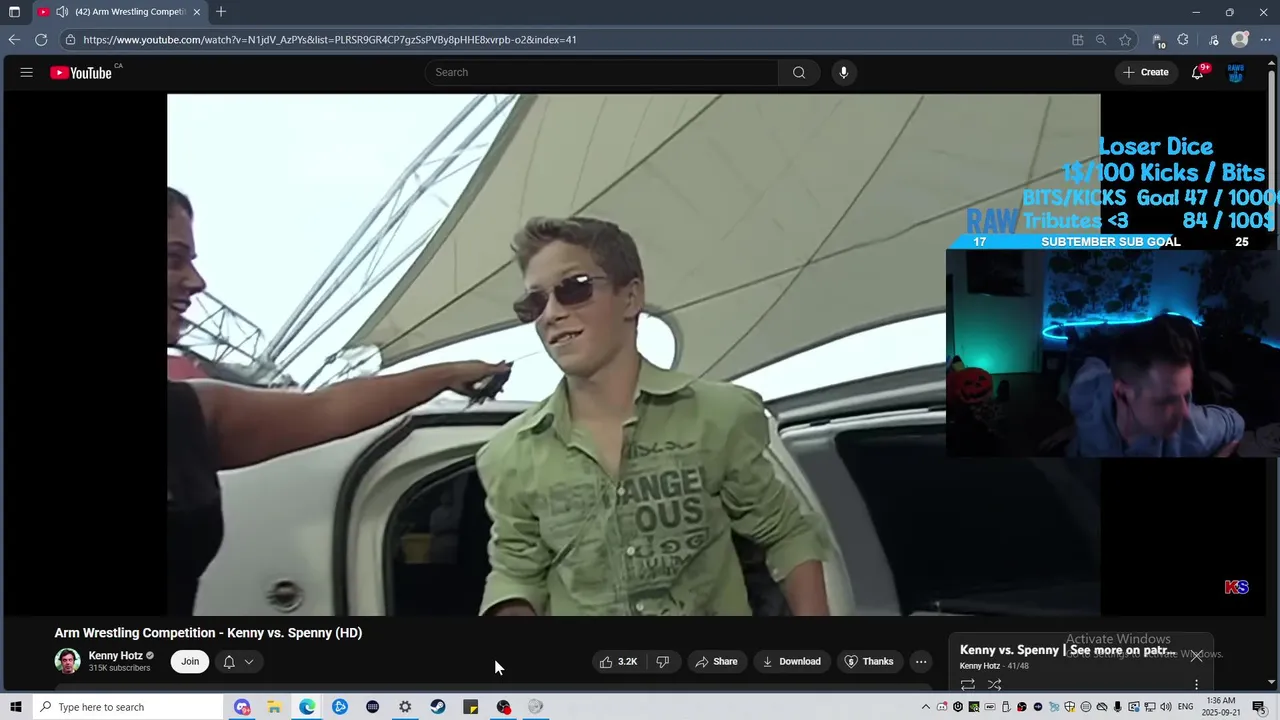Image resolution: width=1280 pixels, height=720 pixels.
Task: Close the Arm Wrestling tab
Action: pyautogui.click(x=197, y=12)
